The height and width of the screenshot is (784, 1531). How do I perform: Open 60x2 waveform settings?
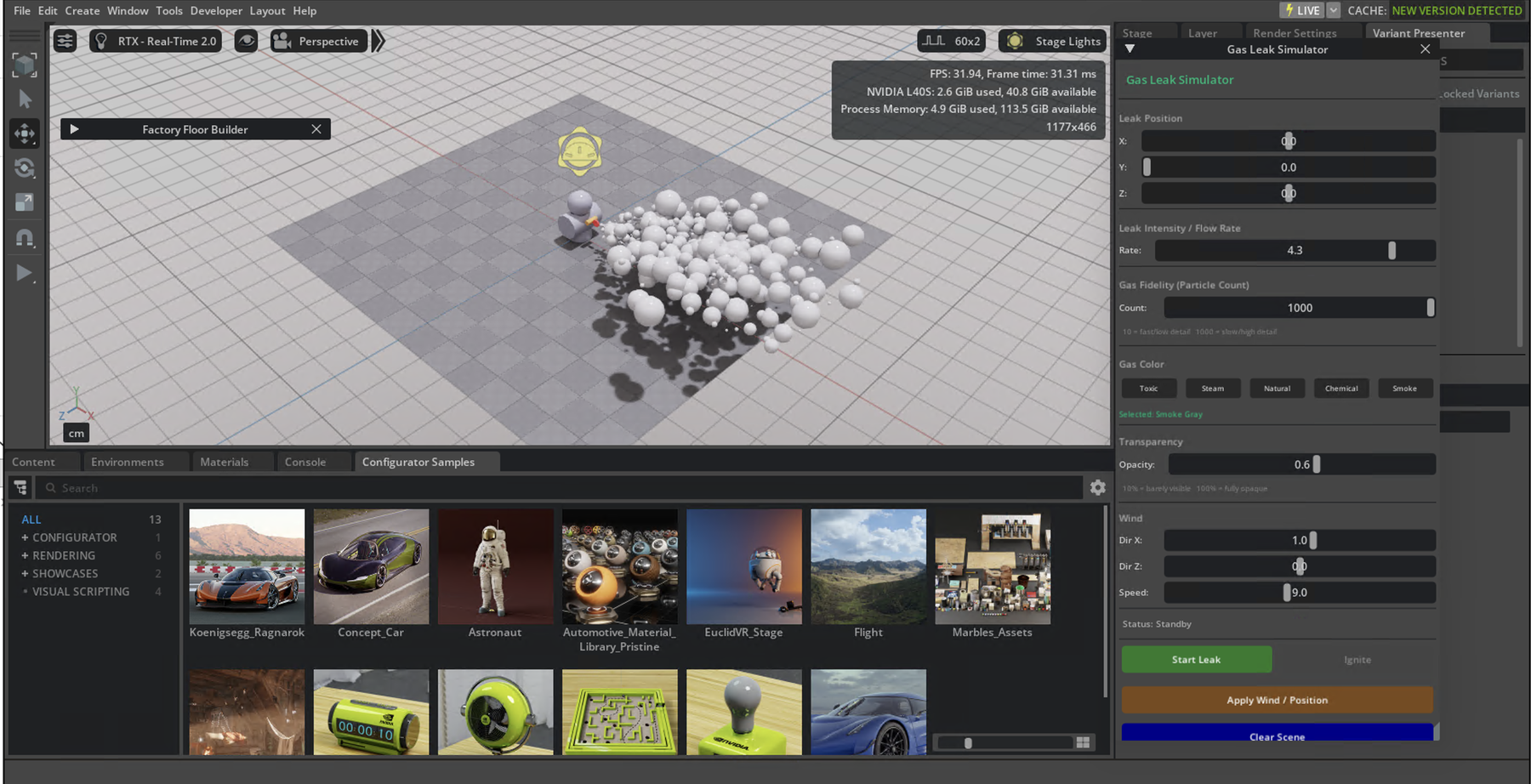pos(952,41)
